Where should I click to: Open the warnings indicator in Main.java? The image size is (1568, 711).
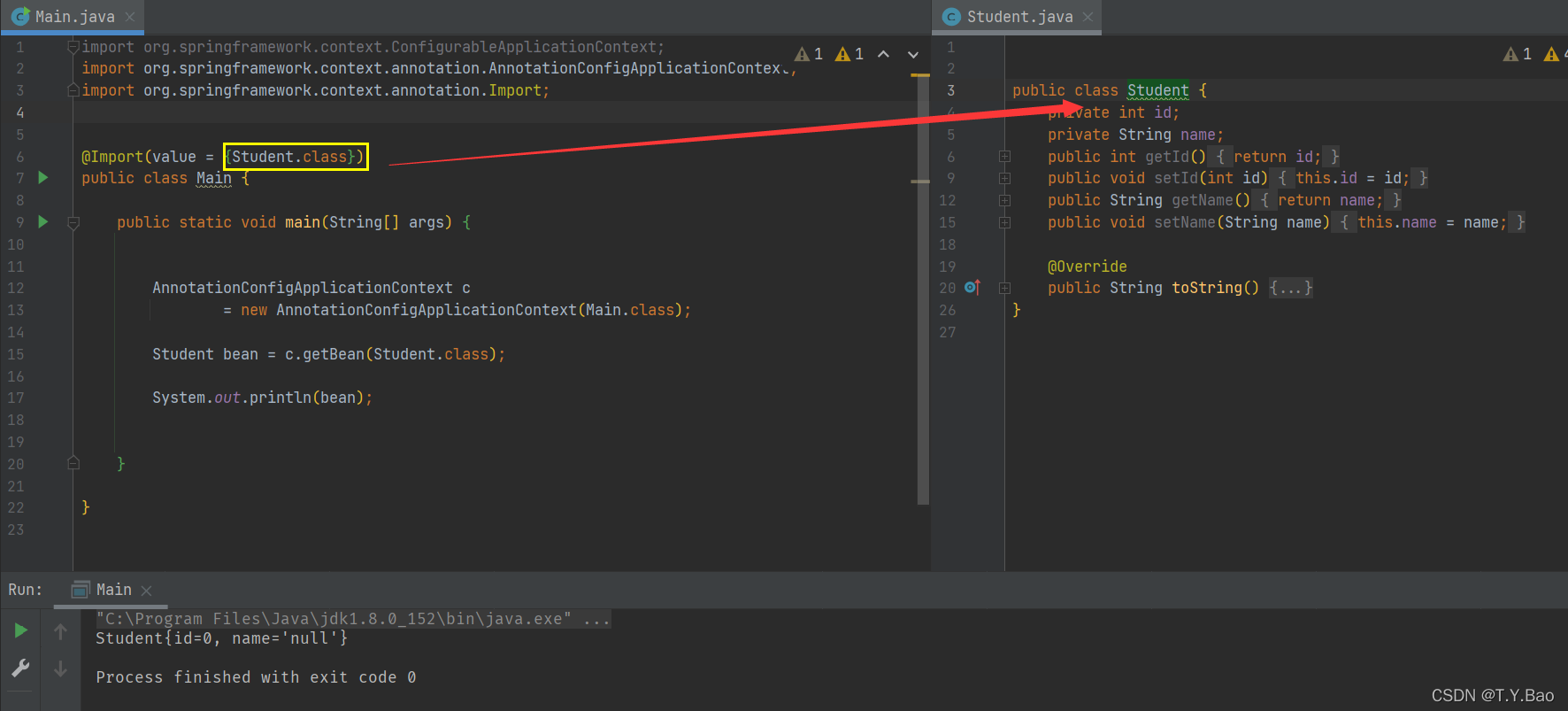pyautogui.click(x=829, y=54)
